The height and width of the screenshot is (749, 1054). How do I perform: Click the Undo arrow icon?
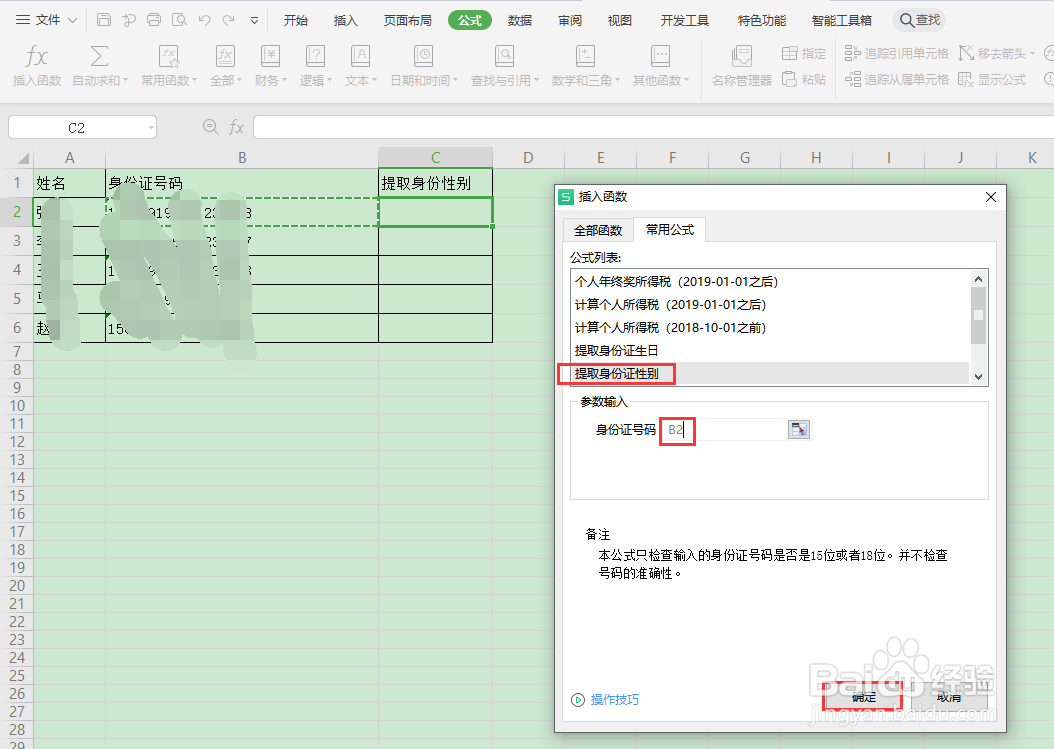coord(204,20)
